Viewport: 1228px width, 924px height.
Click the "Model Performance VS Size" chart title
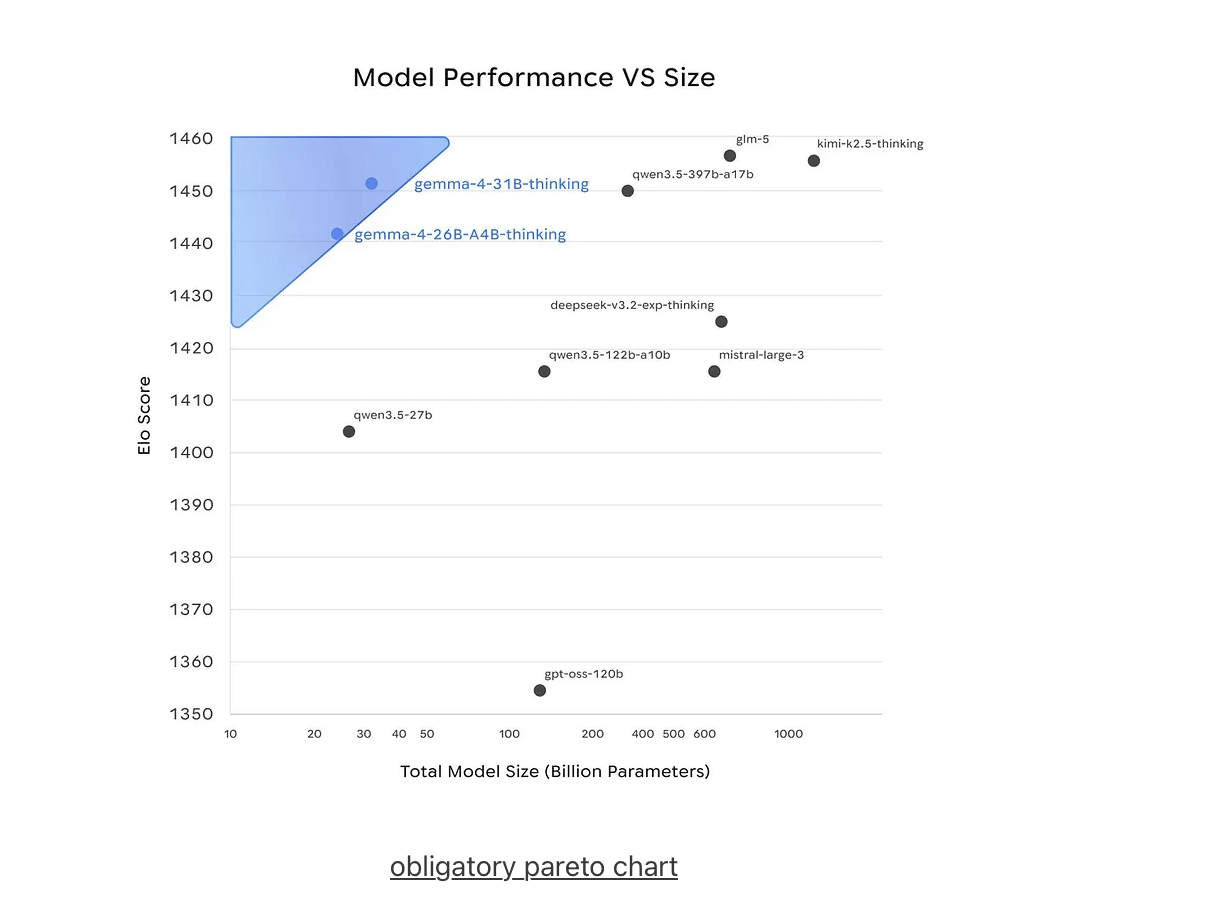tap(534, 78)
